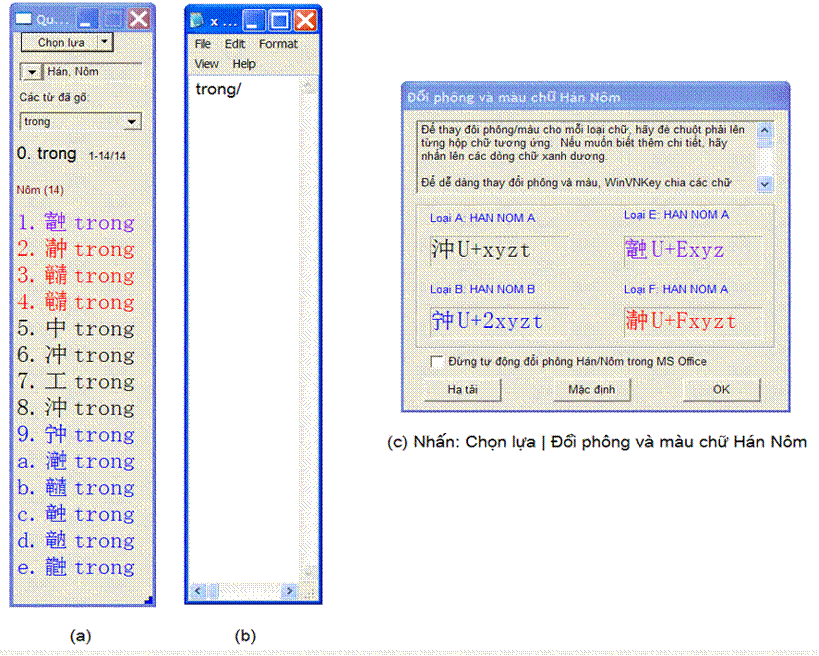Open the File menu in Notepad

[x=202, y=44]
